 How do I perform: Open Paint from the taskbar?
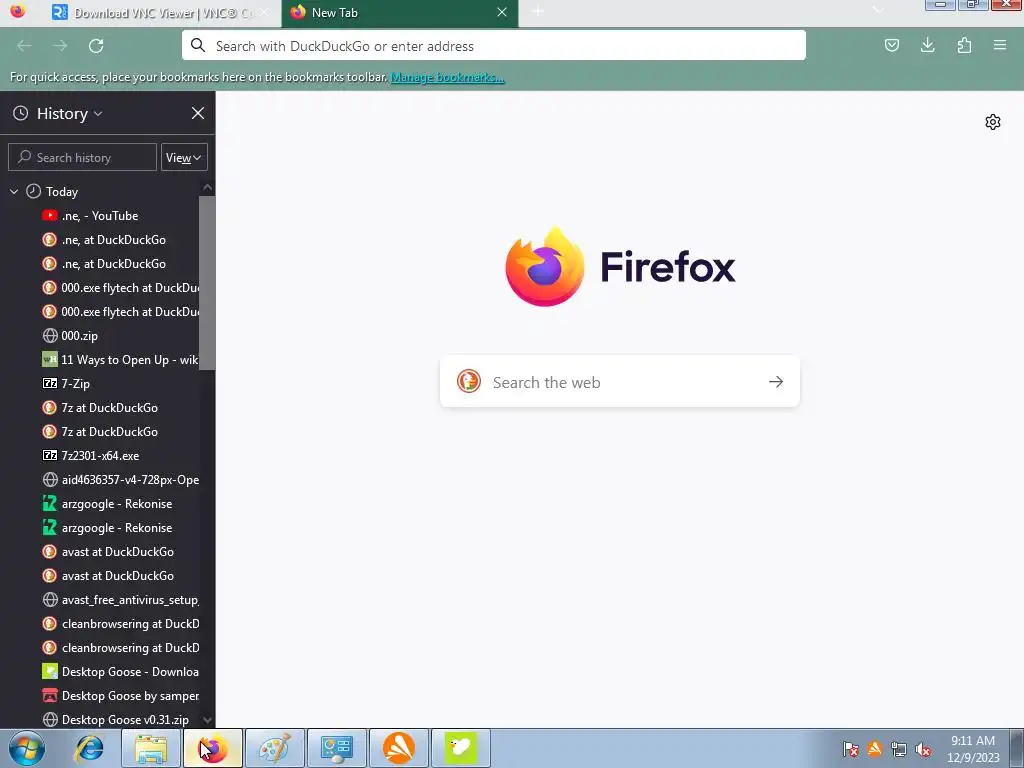pyautogui.click(x=275, y=748)
